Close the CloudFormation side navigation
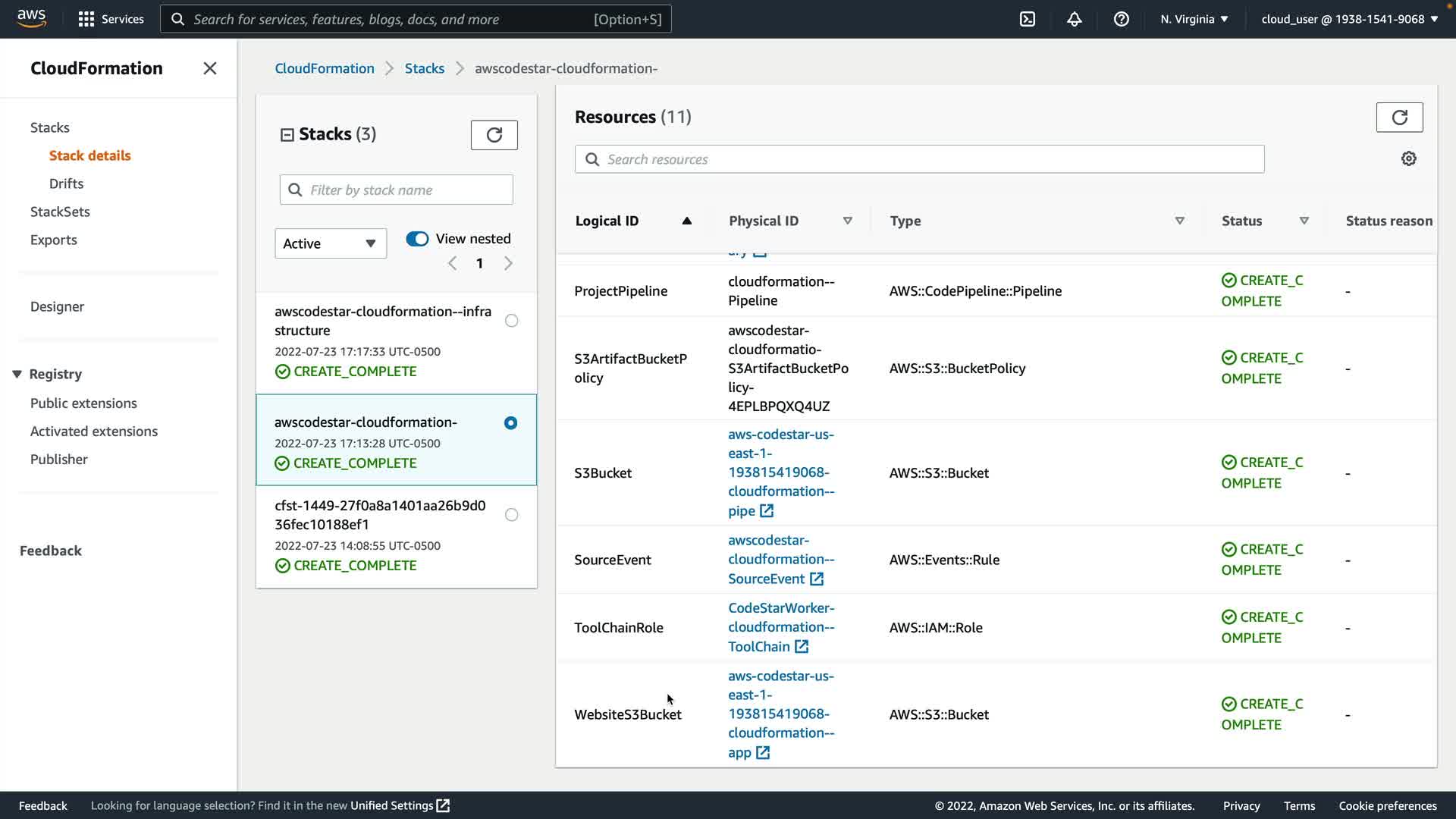The image size is (1456, 819). (x=210, y=68)
